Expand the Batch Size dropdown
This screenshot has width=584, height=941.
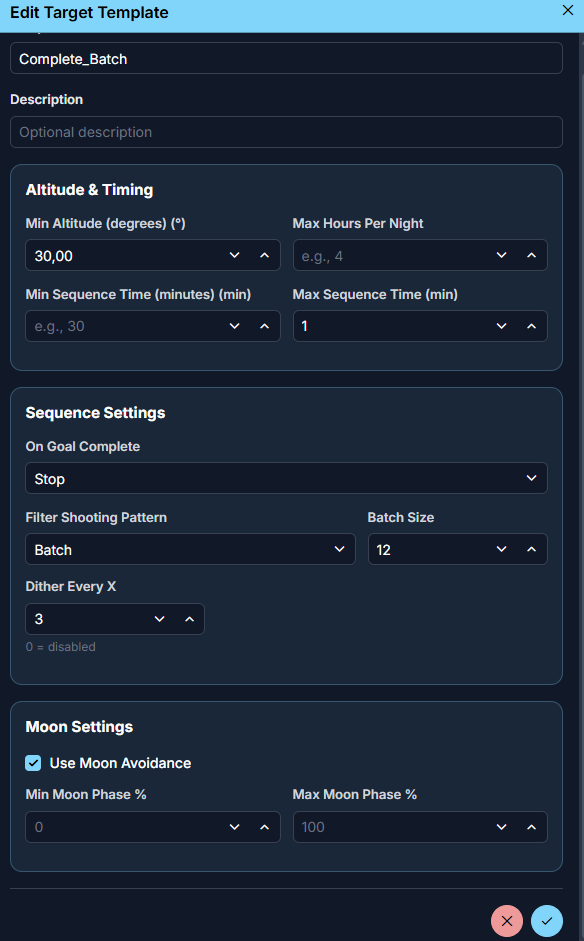coord(501,549)
